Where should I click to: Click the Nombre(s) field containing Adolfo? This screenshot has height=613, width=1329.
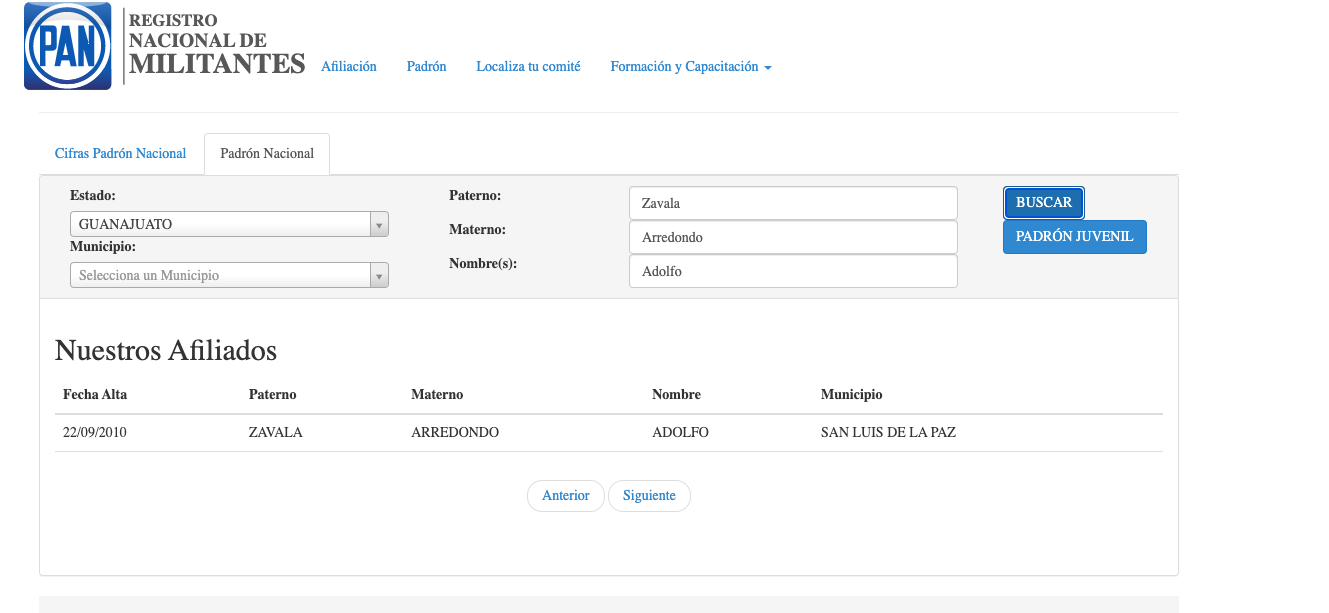[792, 271]
